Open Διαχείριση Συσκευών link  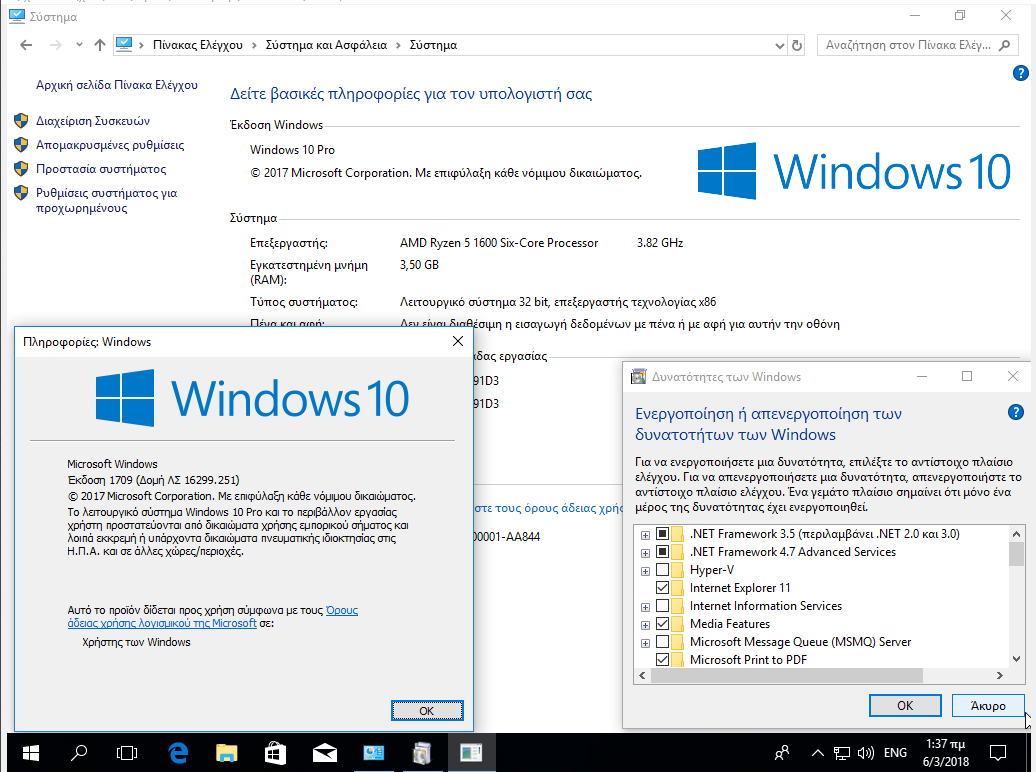coord(93,121)
